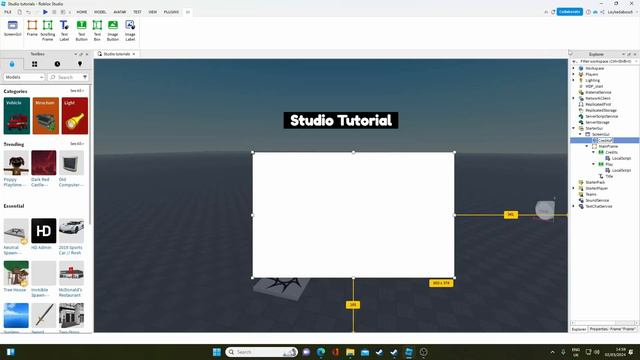Collapse the Credits button node
Viewport: 640px width, 360px height.
point(593,152)
